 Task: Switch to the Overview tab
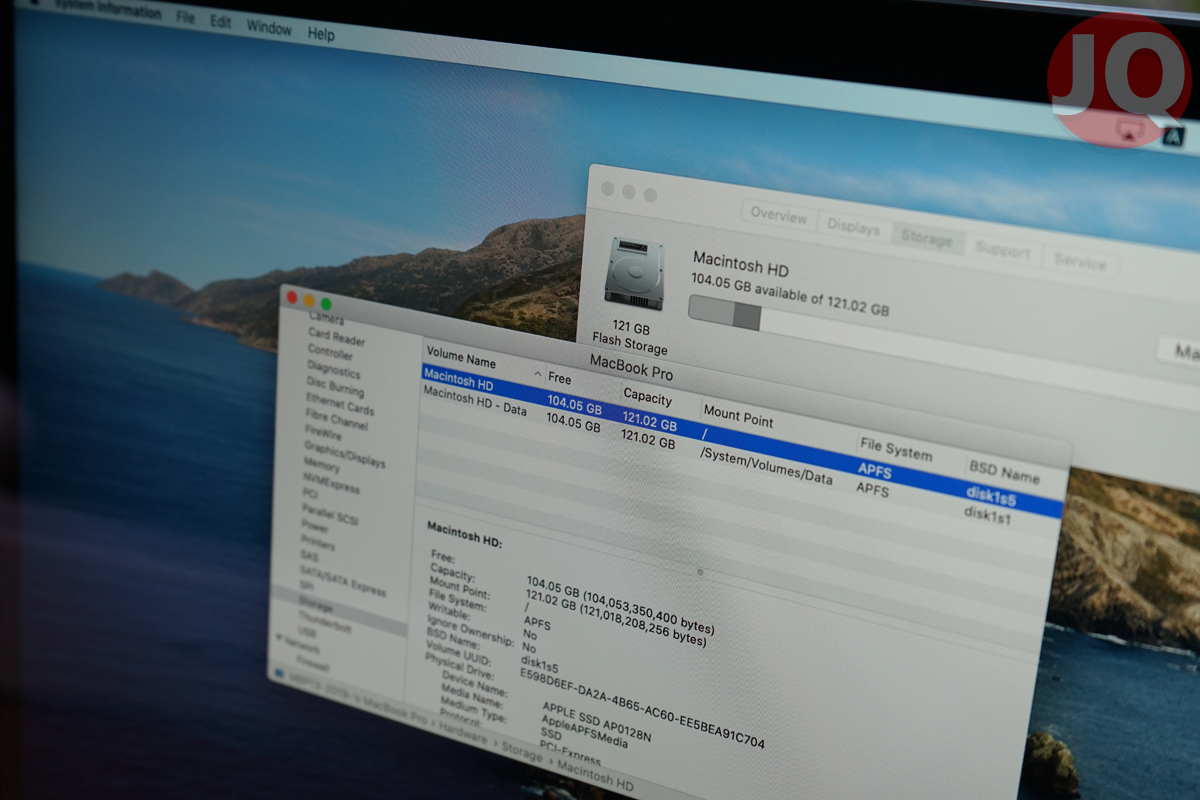click(x=778, y=216)
